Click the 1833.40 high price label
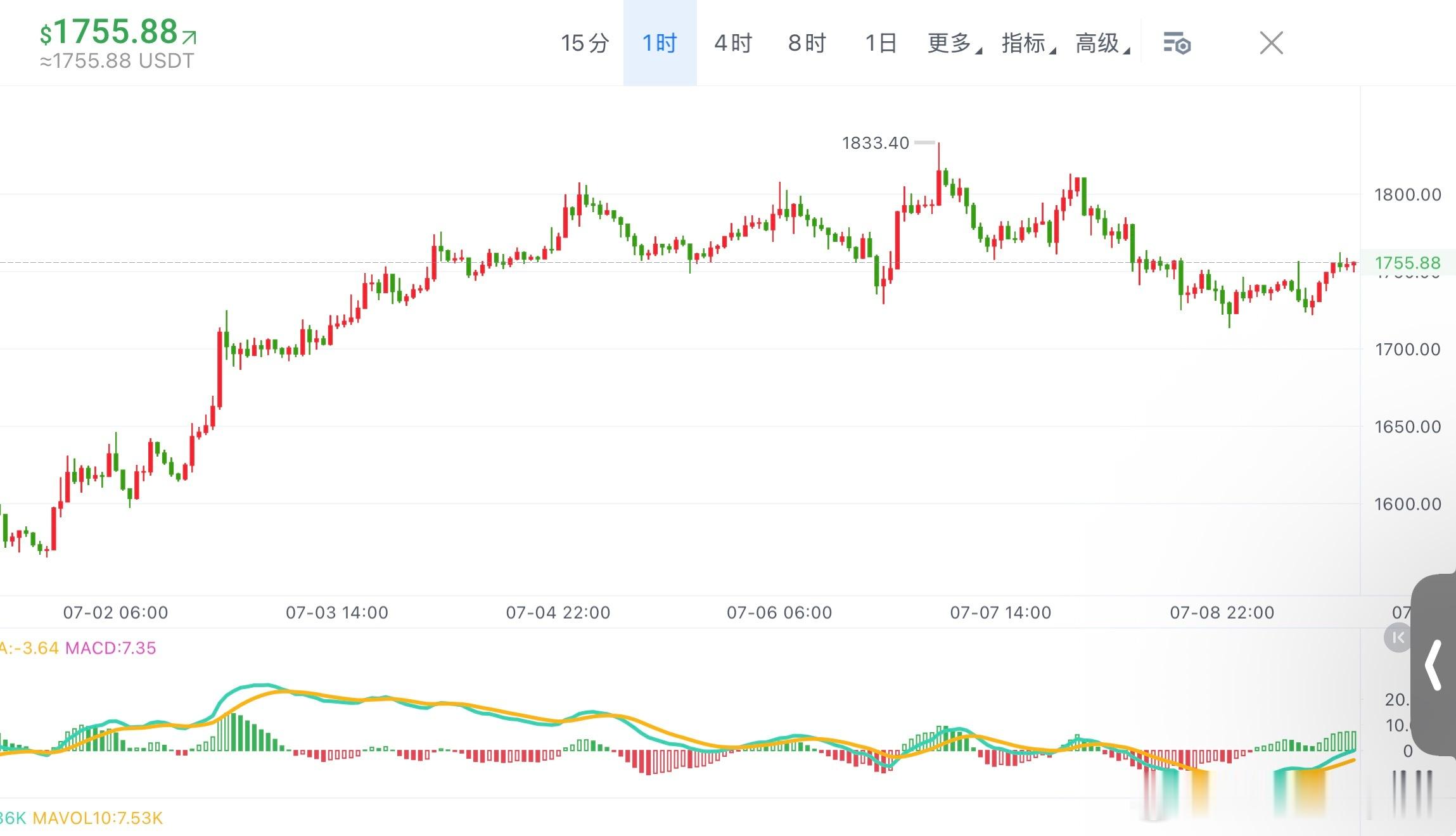Viewport: 1456px width, 836px height. 875,143
